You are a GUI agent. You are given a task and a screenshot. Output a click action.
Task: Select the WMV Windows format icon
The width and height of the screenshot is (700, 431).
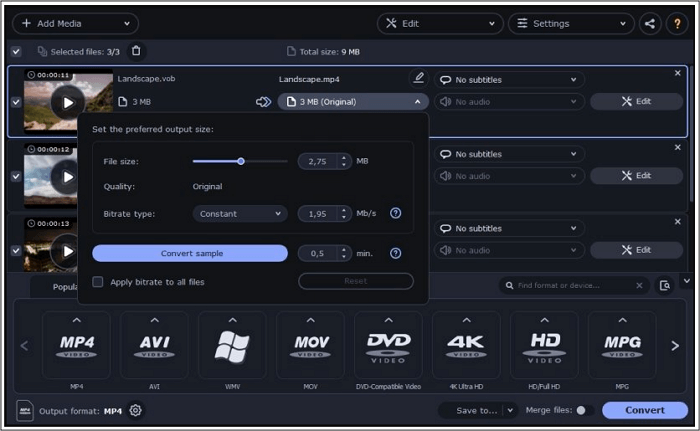point(232,345)
